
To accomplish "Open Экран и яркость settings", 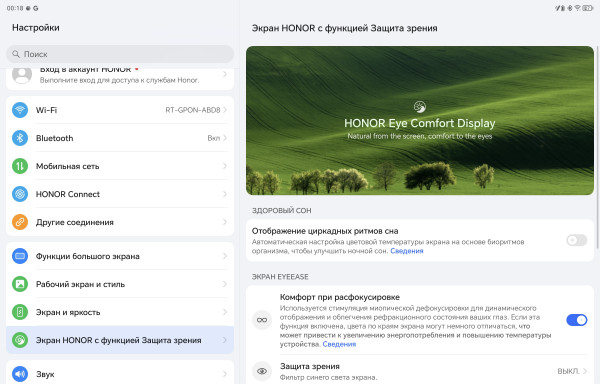I will pos(120,312).
